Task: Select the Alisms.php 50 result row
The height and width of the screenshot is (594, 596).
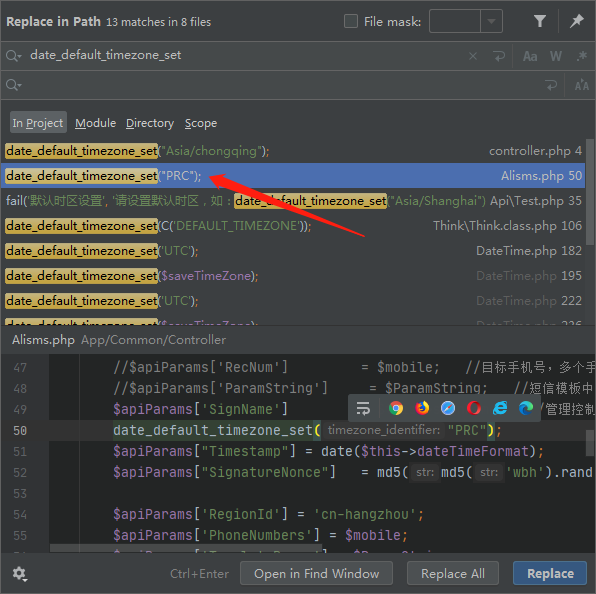Action: 293,176
